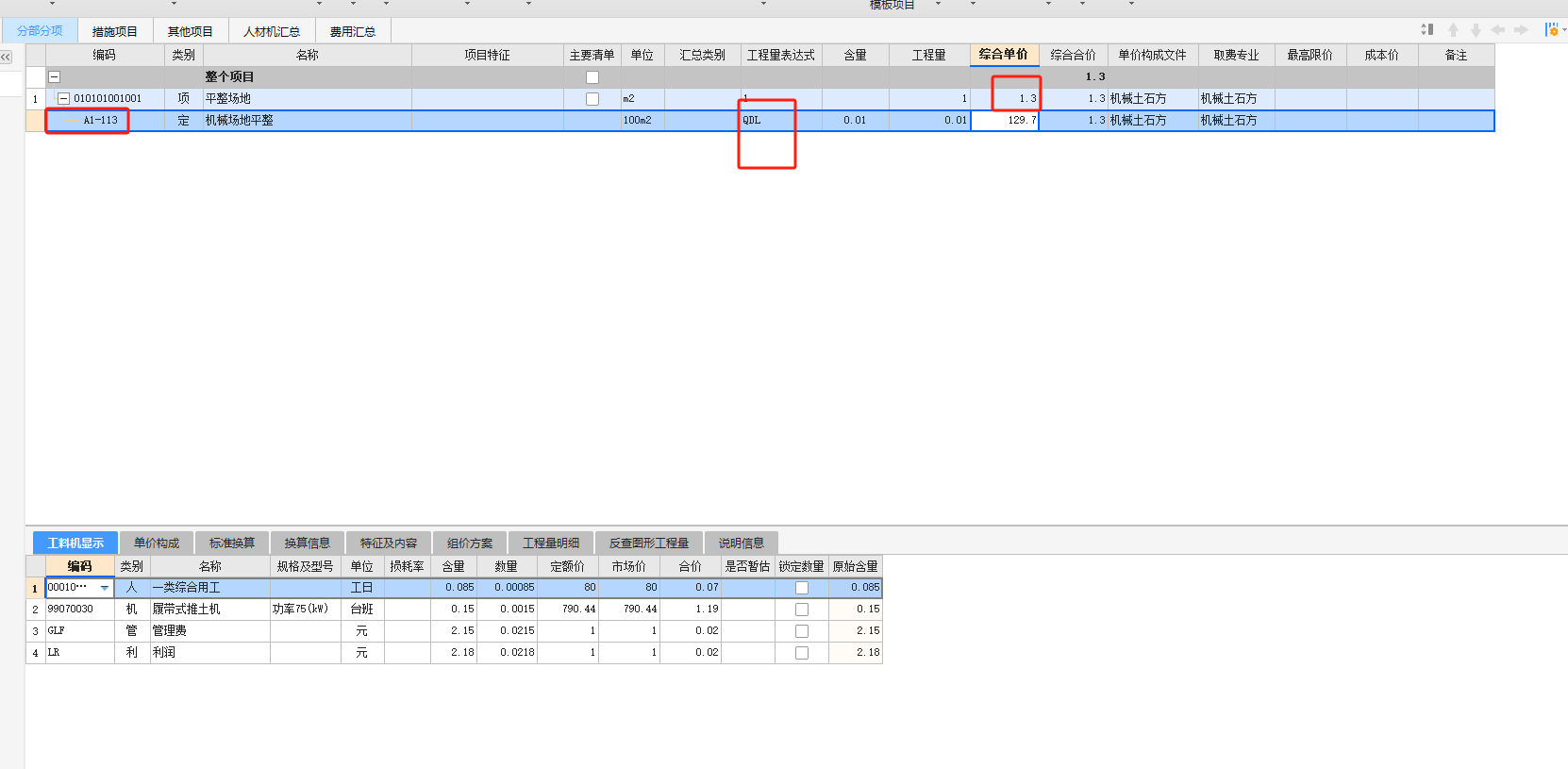Click the 综合单价 cell showing 129.7
The width and height of the screenshot is (1568, 769).
click(x=1005, y=121)
